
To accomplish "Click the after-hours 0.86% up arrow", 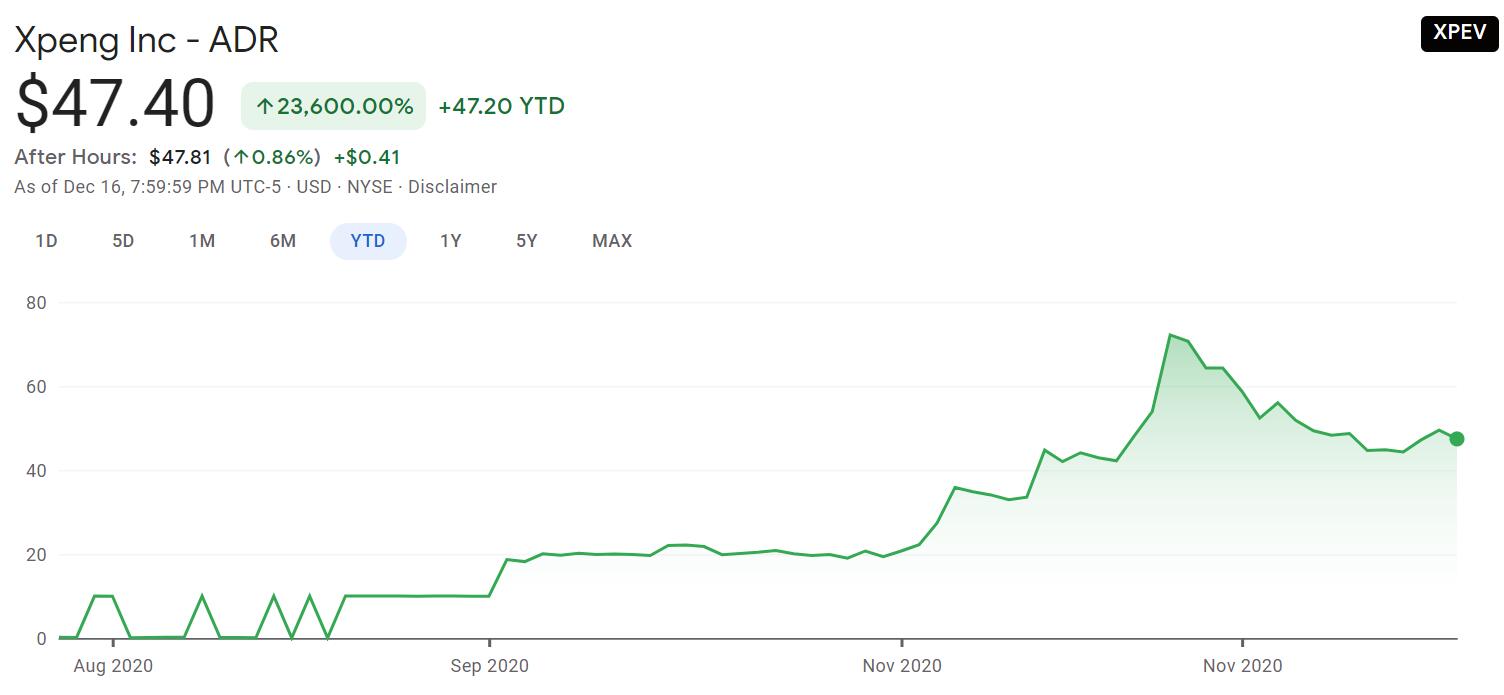I will point(241,157).
